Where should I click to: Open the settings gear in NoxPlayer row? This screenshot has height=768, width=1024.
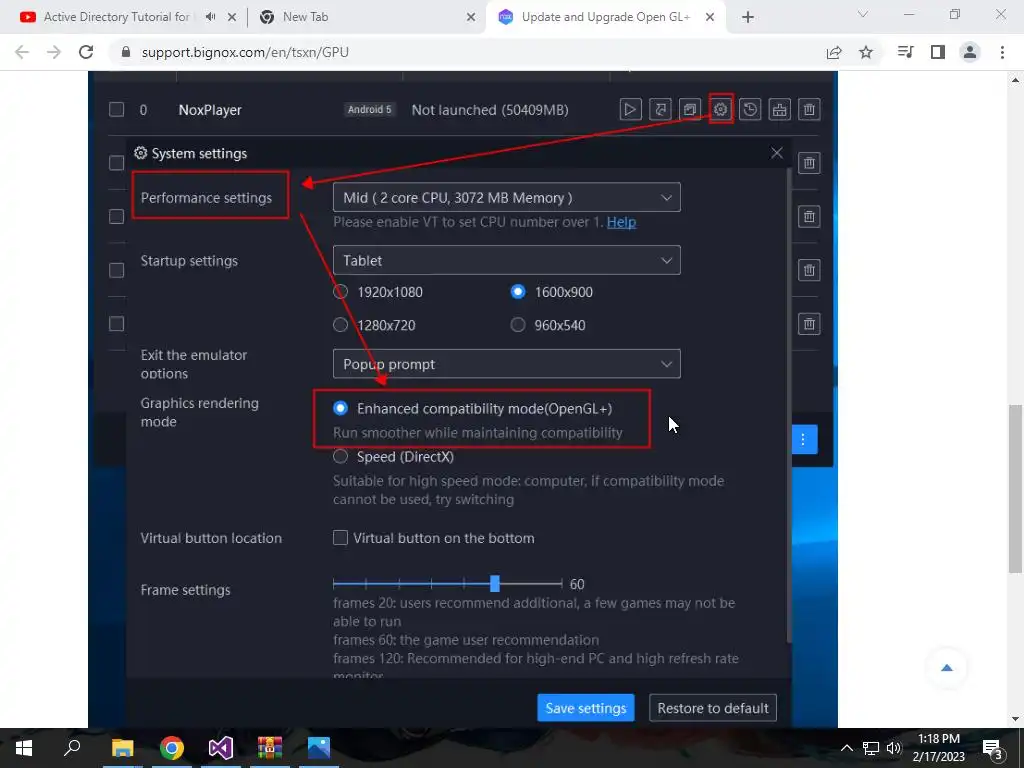(720, 110)
